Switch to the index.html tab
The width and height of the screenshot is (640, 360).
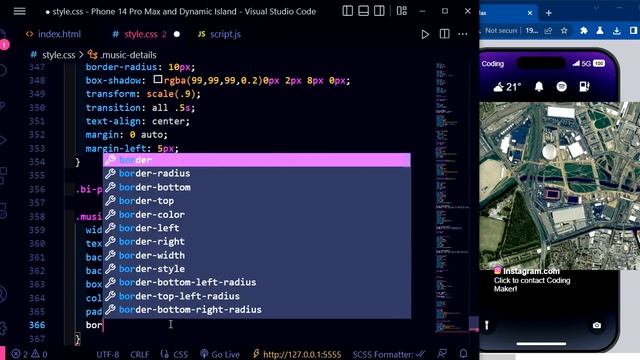pyautogui.click(x=53, y=34)
